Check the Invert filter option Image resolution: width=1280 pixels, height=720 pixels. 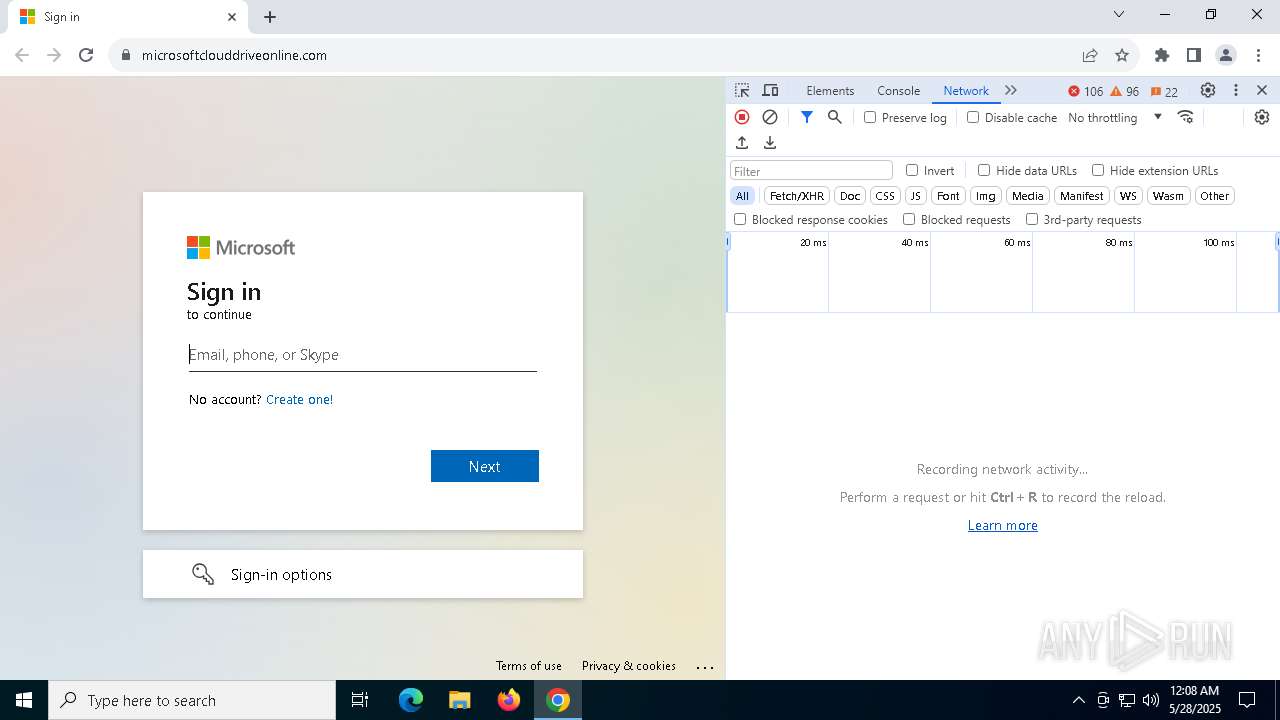pyautogui.click(x=912, y=170)
